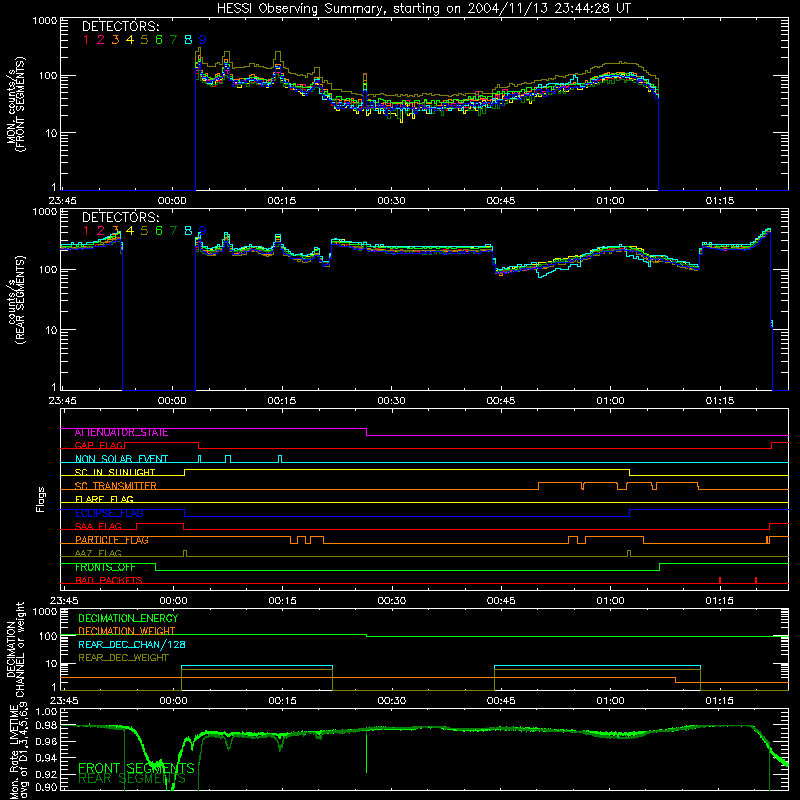Click the counts/s (REAR SEGMENTS) axis title
The height and width of the screenshot is (800, 800).
tap(16, 300)
